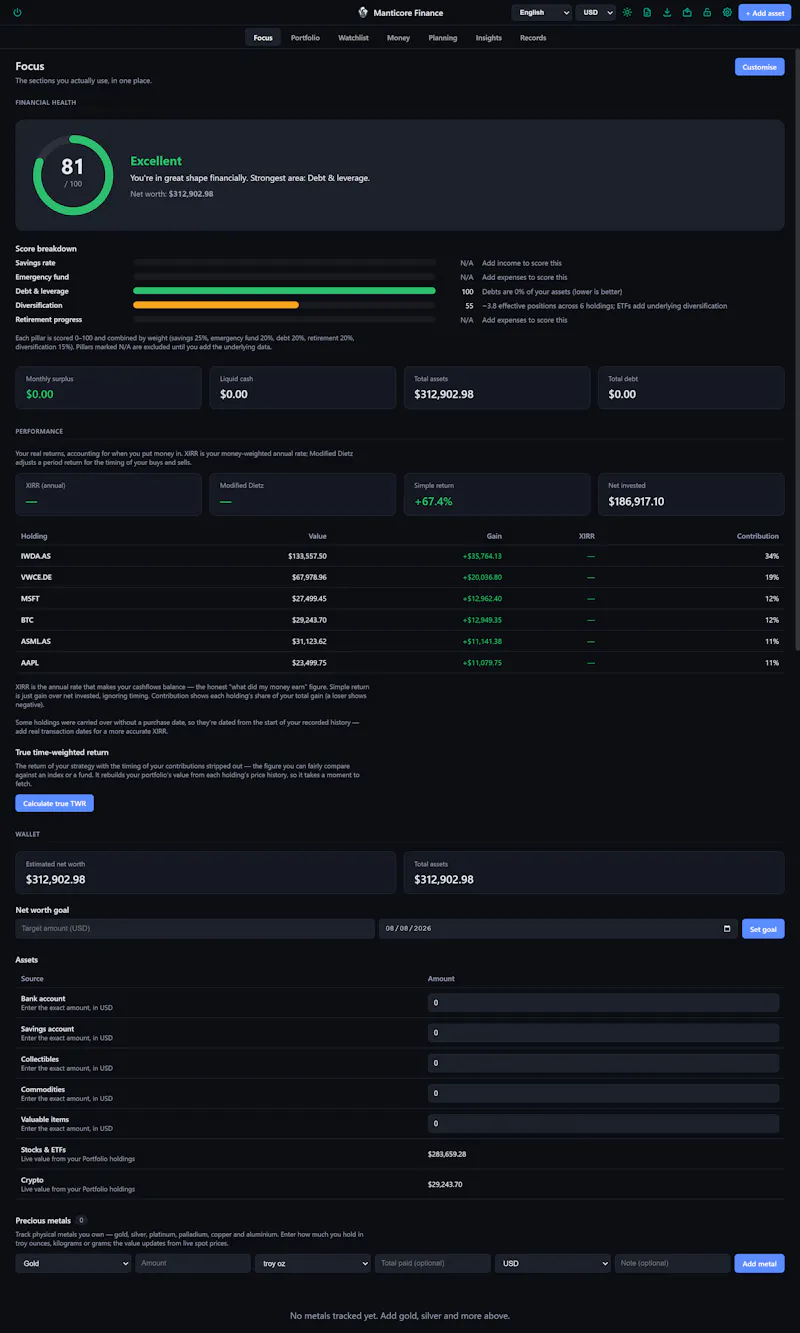Click the export share icon in header
The width and height of the screenshot is (800, 1333).
coord(687,13)
